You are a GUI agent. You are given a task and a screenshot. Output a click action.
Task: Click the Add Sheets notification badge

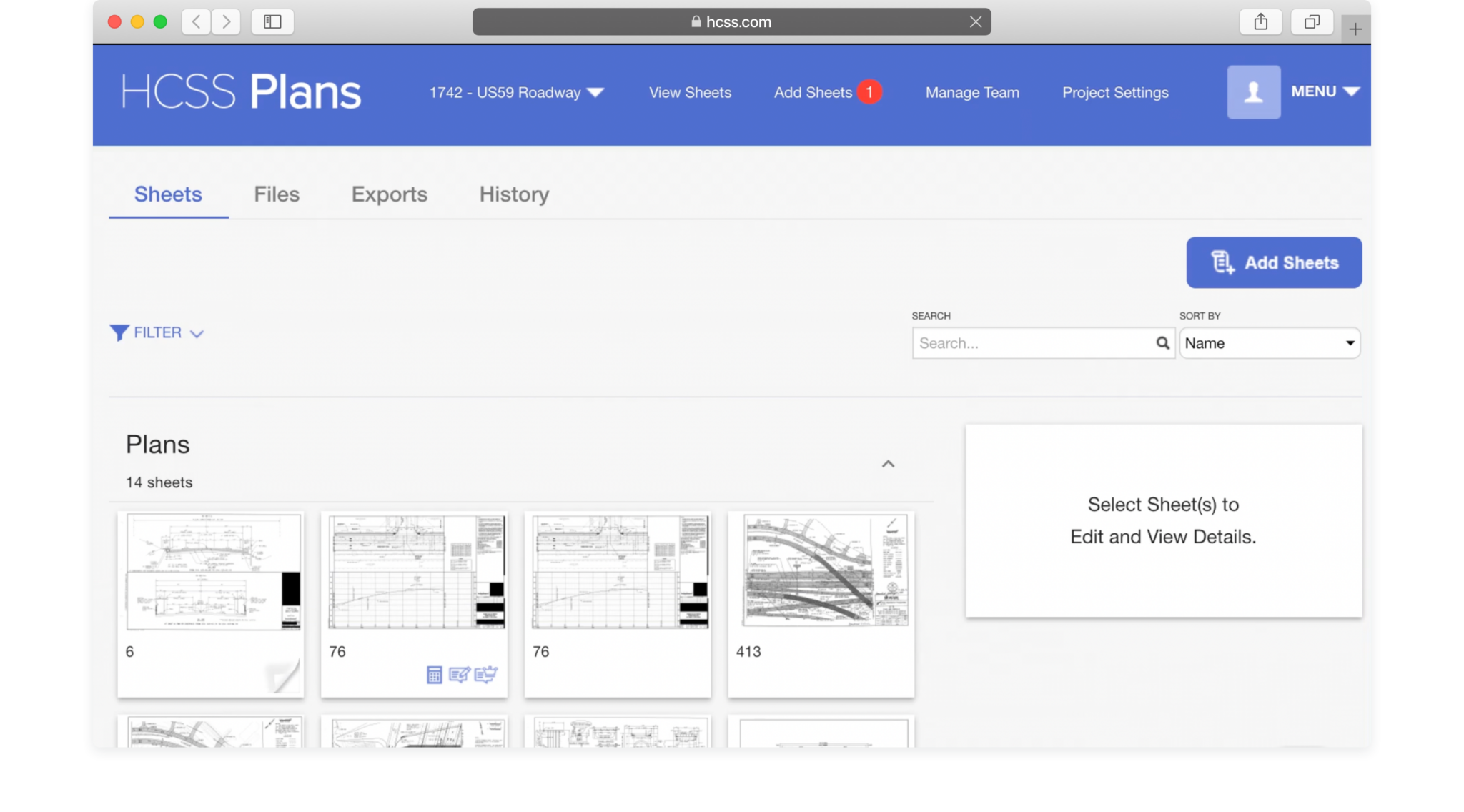869,91
